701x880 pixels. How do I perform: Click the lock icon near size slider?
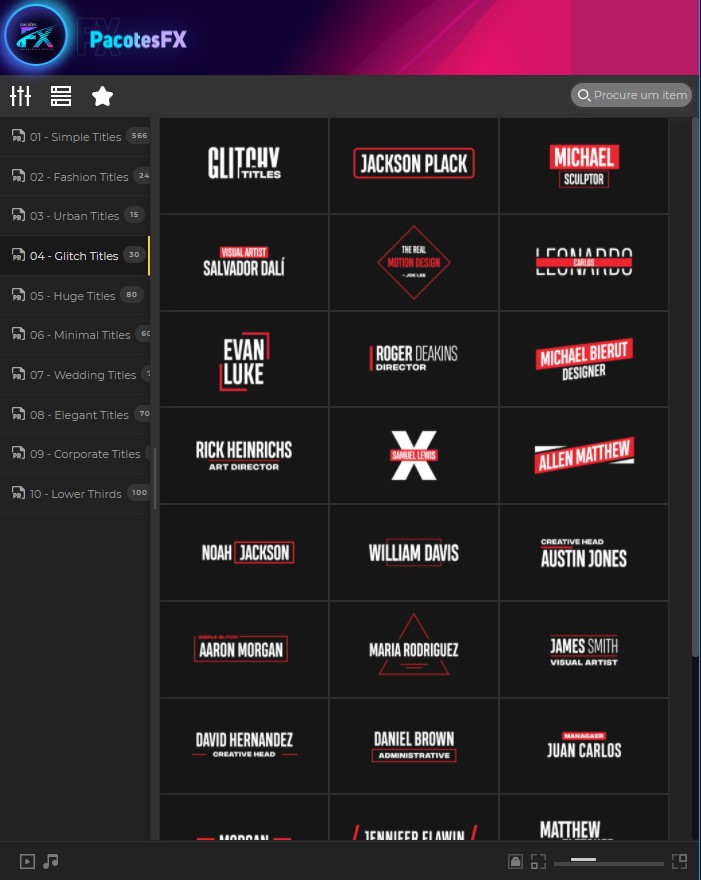point(515,861)
